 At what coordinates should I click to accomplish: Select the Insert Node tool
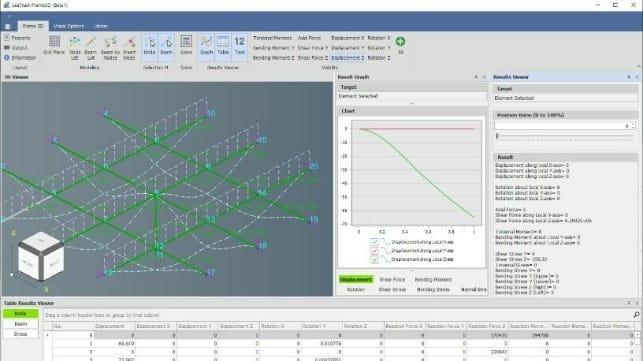coord(129,47)
